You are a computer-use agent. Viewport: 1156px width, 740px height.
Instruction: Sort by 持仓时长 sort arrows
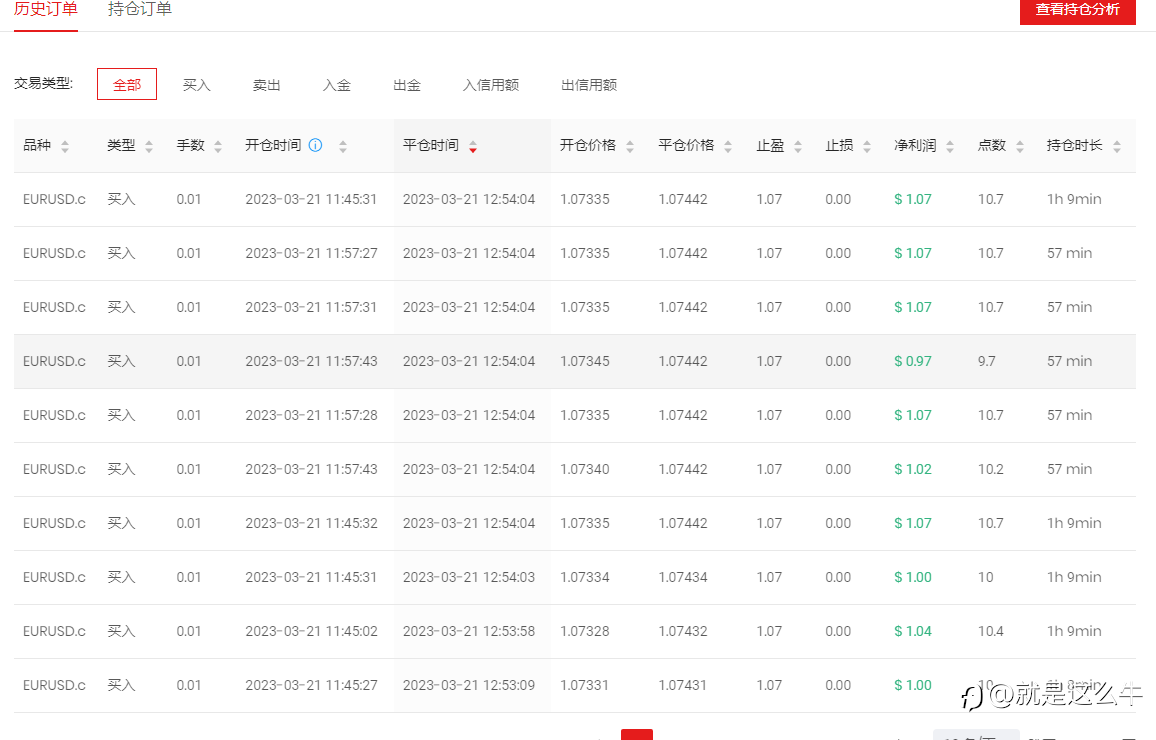[1117, 146]
